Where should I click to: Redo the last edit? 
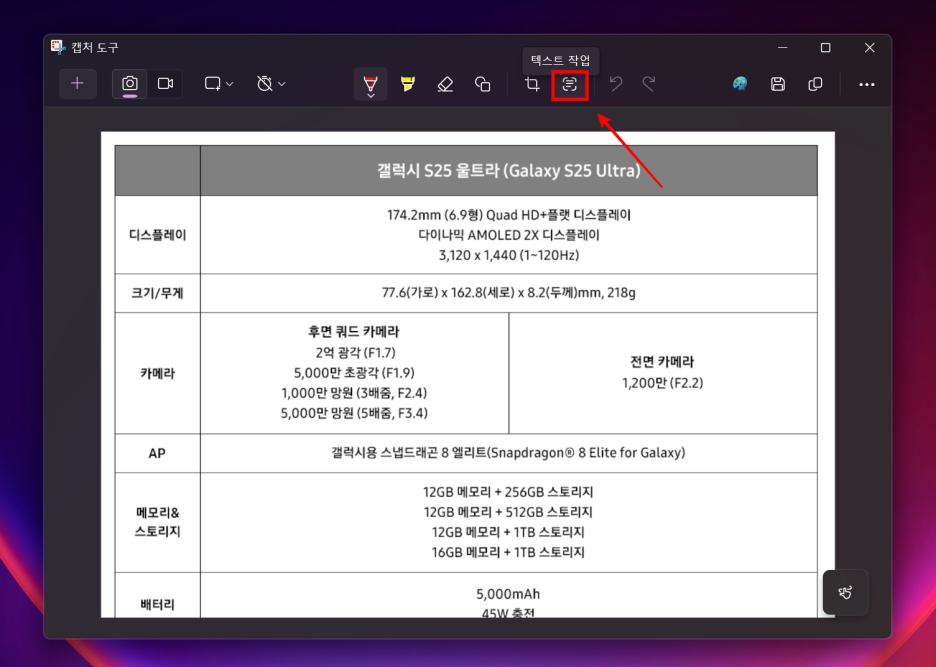[x=649, y=84]
